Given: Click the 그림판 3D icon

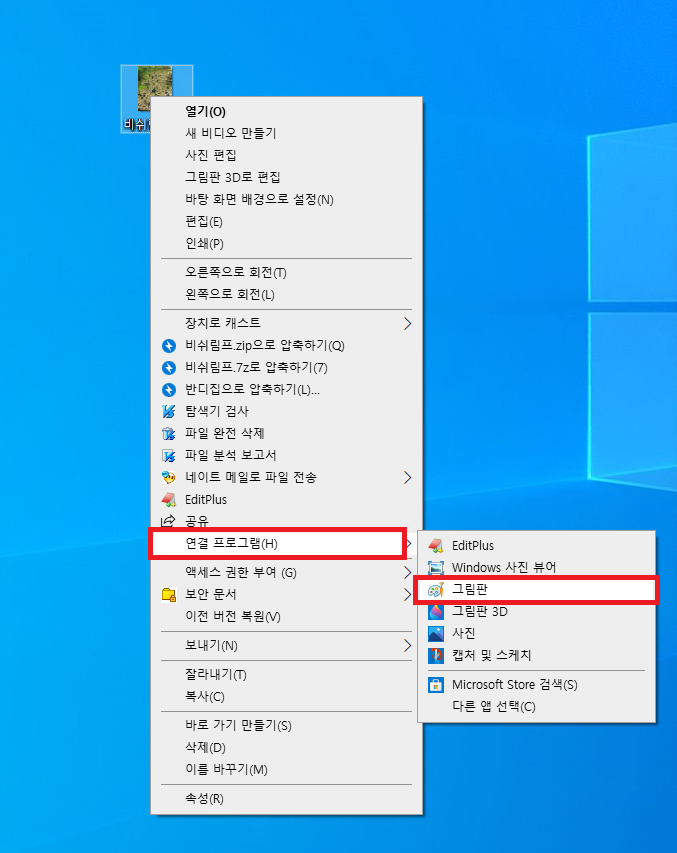Looking at the screenshot, I should click(x=436, y=611).
